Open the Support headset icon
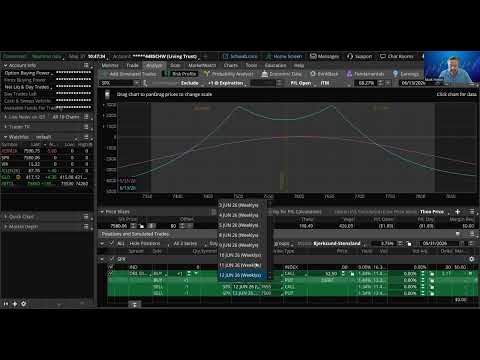 tap(350, 56)
